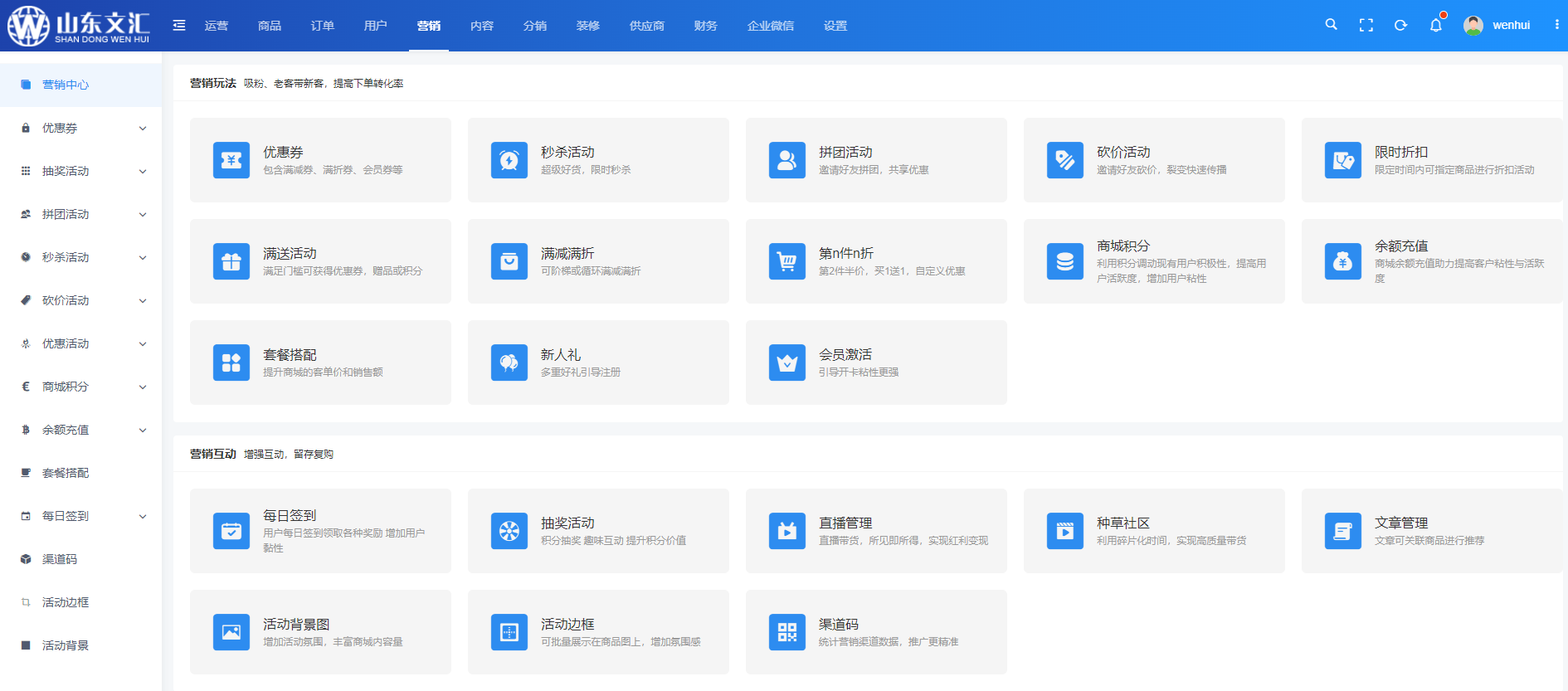Open 活动边框 in the sidebar

(80, 602)
